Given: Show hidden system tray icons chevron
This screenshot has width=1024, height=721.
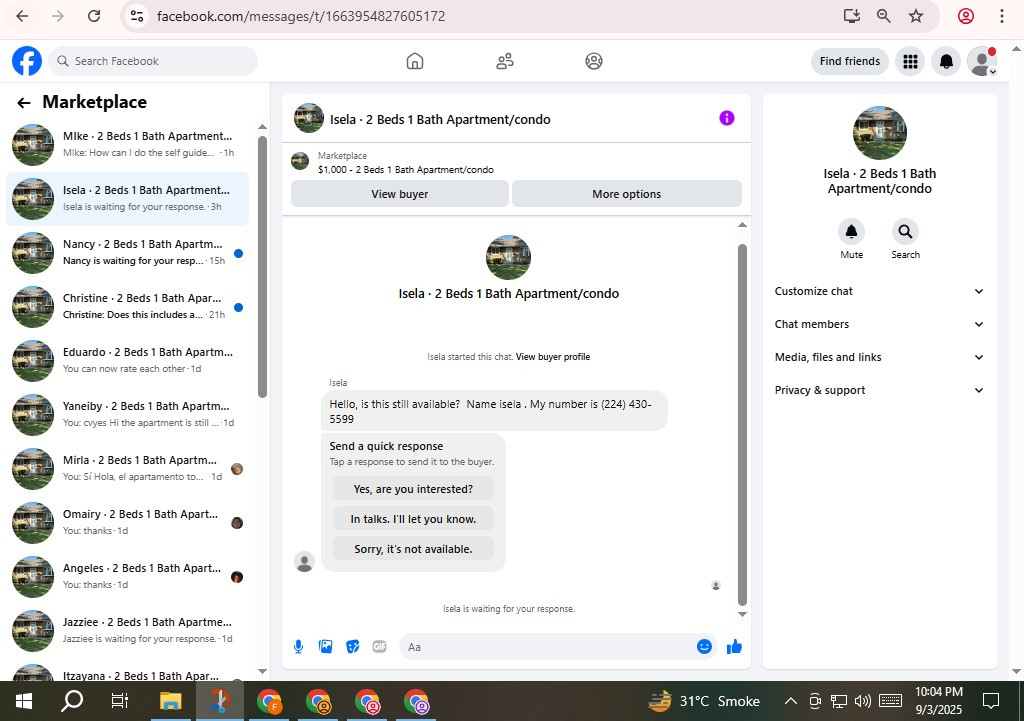Looking at the screenshot, I should click(790, 701).
